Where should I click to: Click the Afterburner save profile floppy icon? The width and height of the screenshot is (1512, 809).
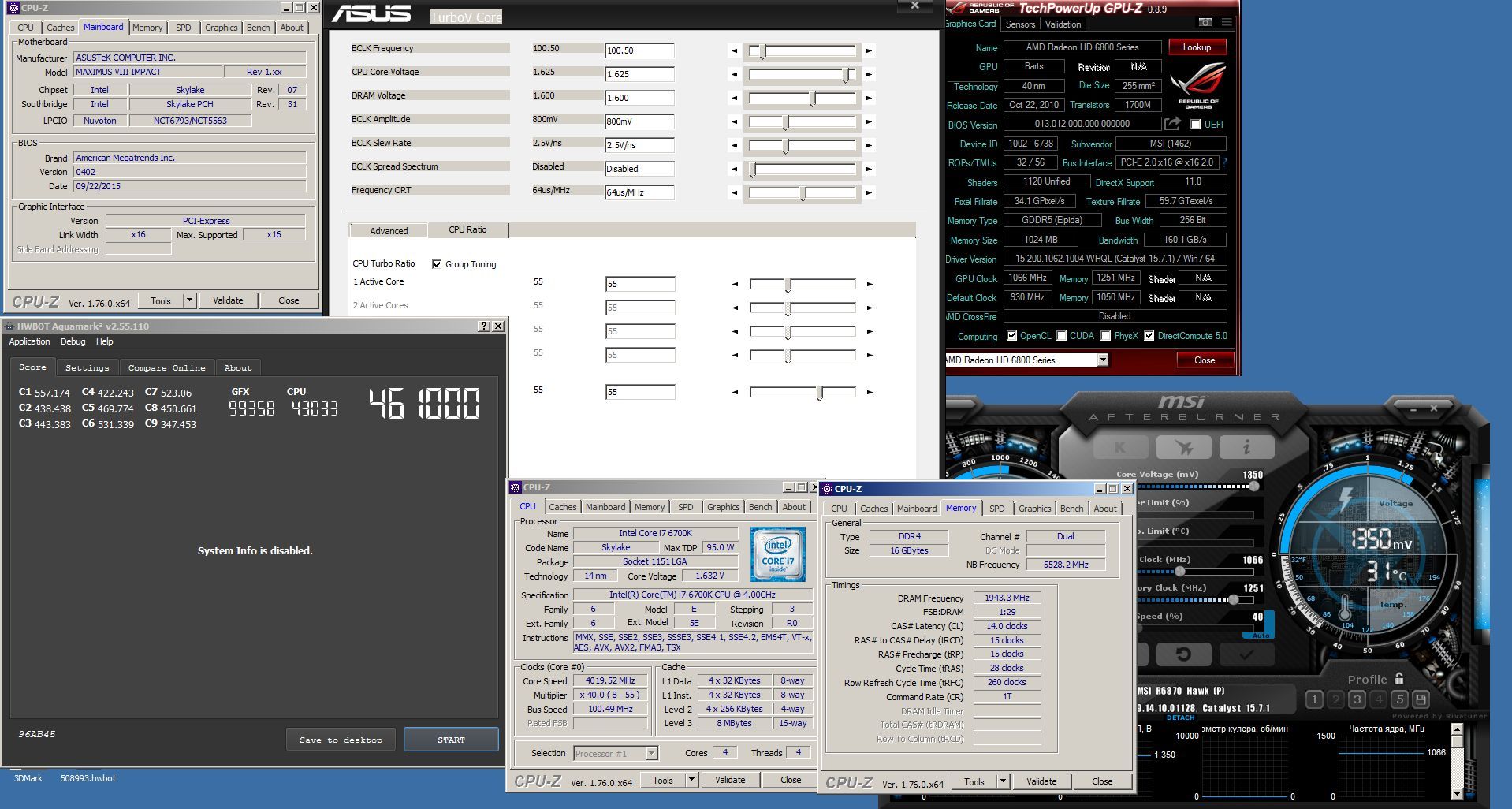[1421, 699]
